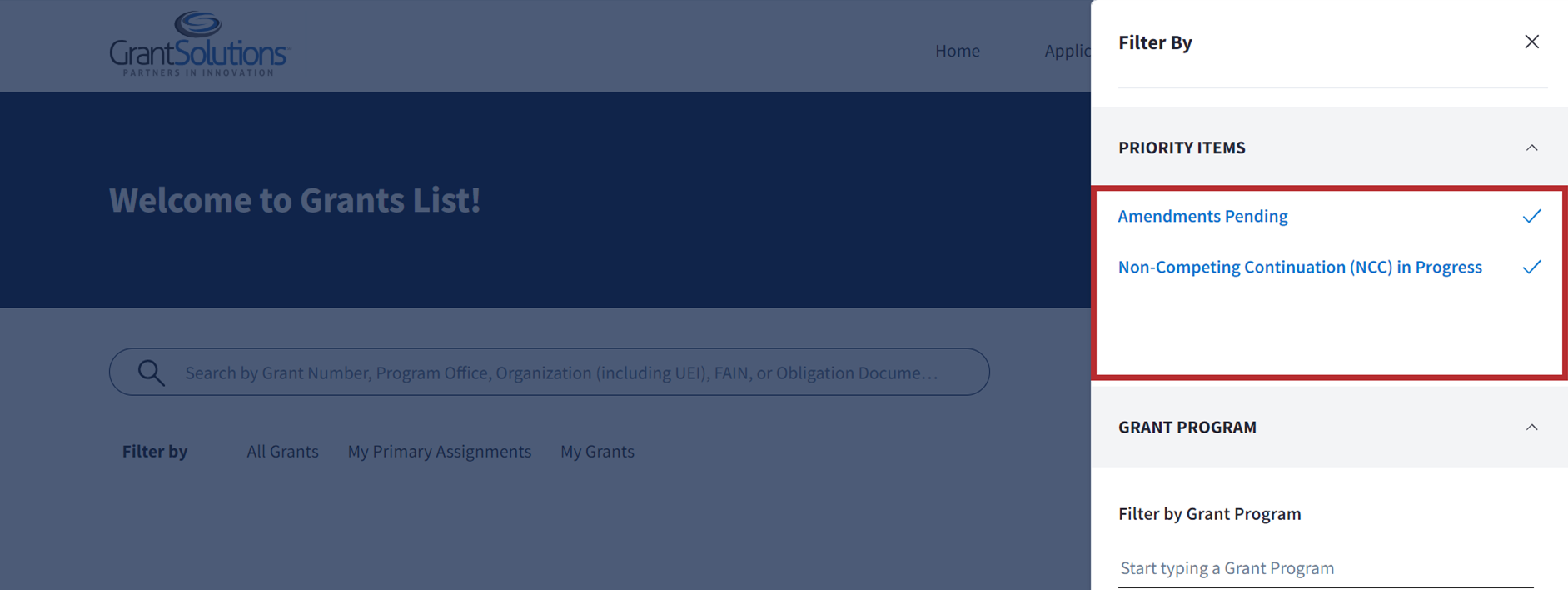Toggle Non-Competing Continuation (NCC) in Progress filter

point(1299,267)
